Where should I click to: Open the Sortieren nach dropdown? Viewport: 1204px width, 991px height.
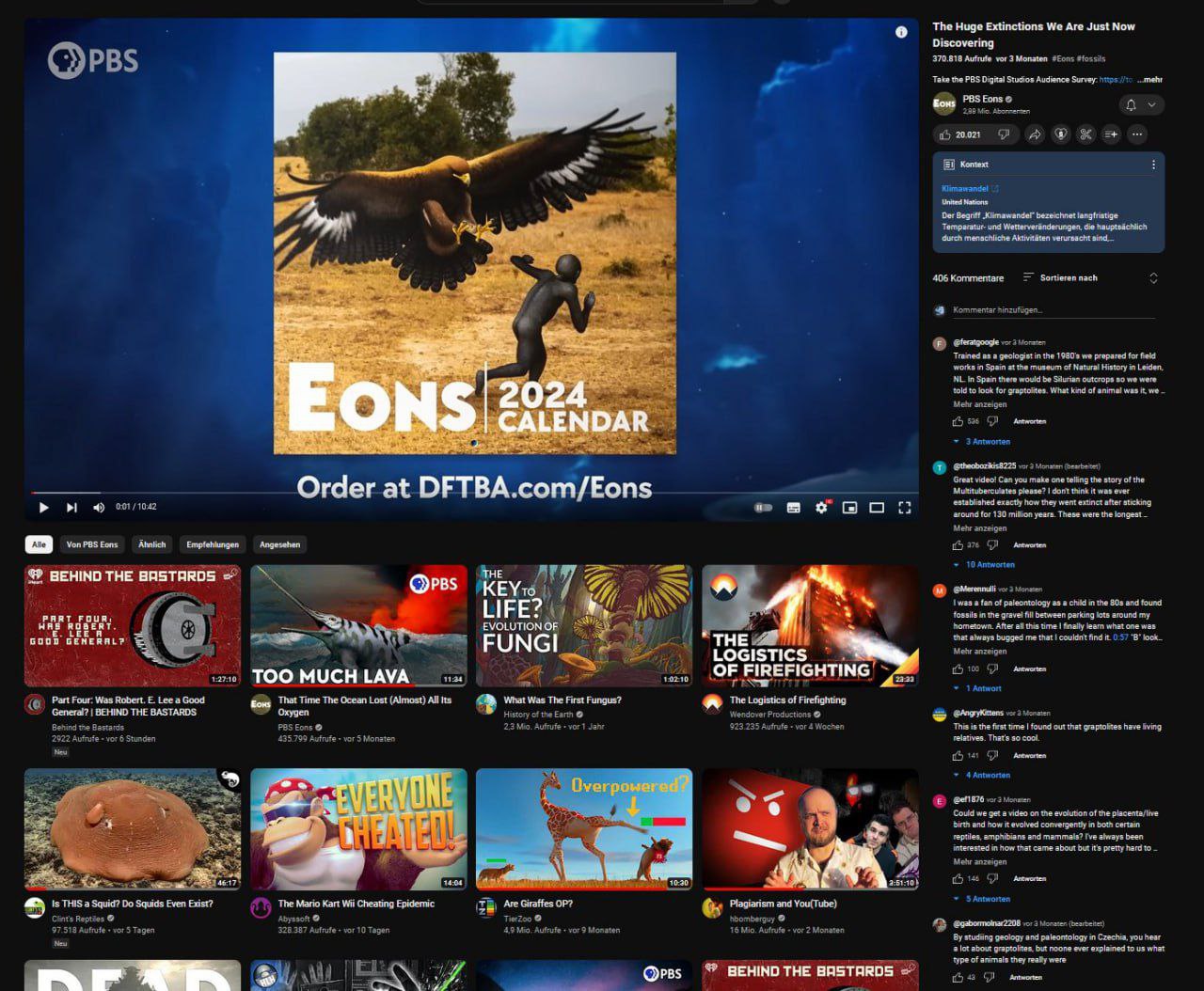[1060, 278]
